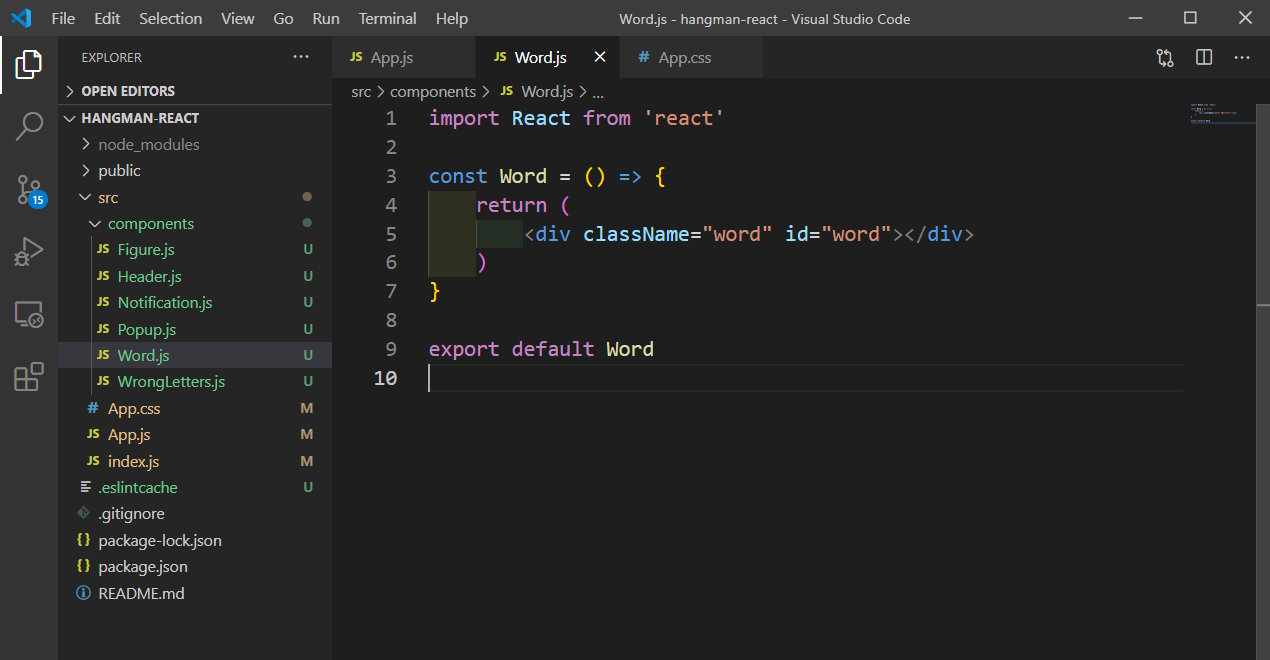
Task: Expand the public folder
Action: pyautogui.click(x=195, y=171)
